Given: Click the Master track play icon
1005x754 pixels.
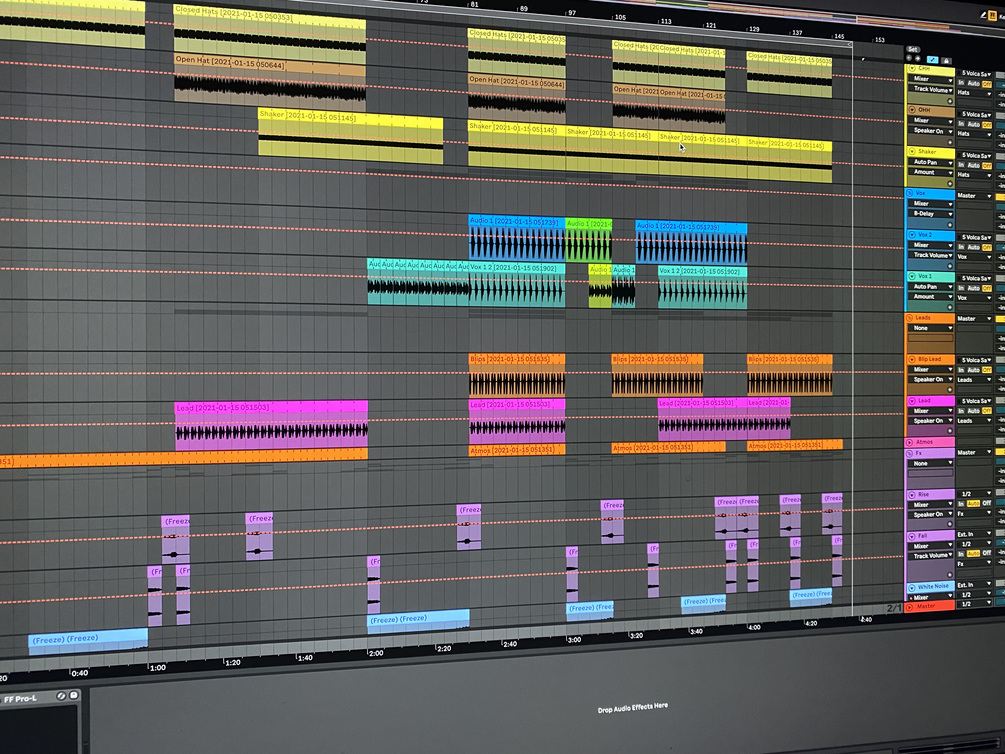Looking at the screenshot, I should click(909, 607).
